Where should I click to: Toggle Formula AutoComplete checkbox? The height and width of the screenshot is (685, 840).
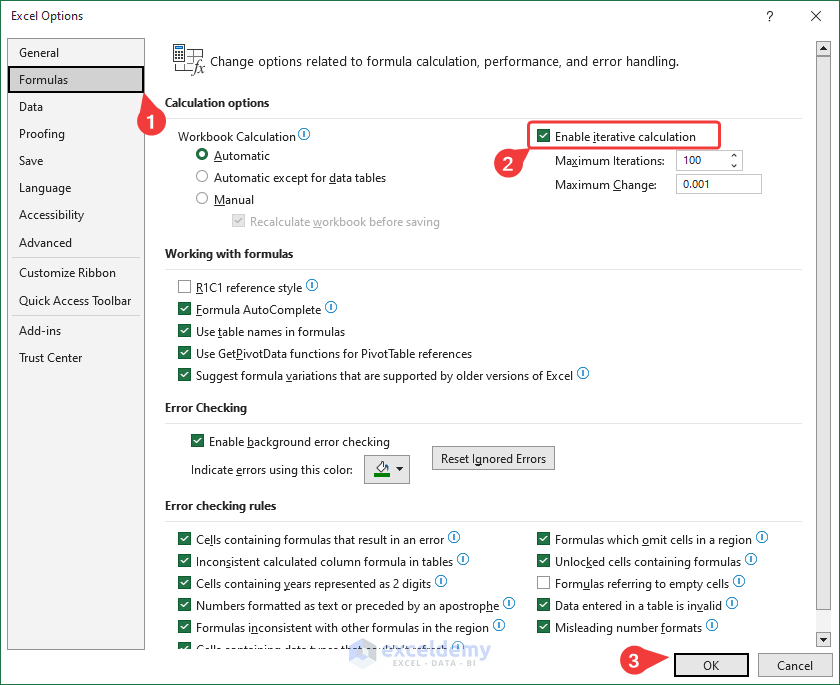click(184, 308)
